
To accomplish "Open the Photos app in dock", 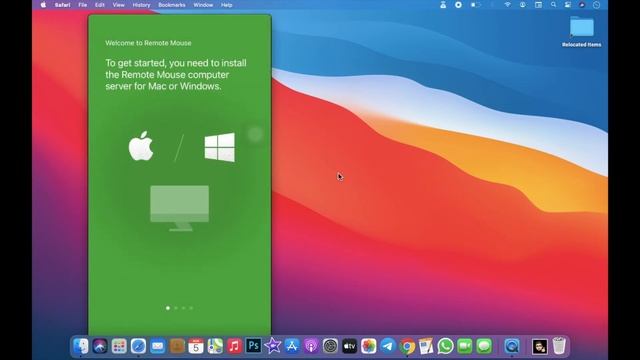I will 369,346.
